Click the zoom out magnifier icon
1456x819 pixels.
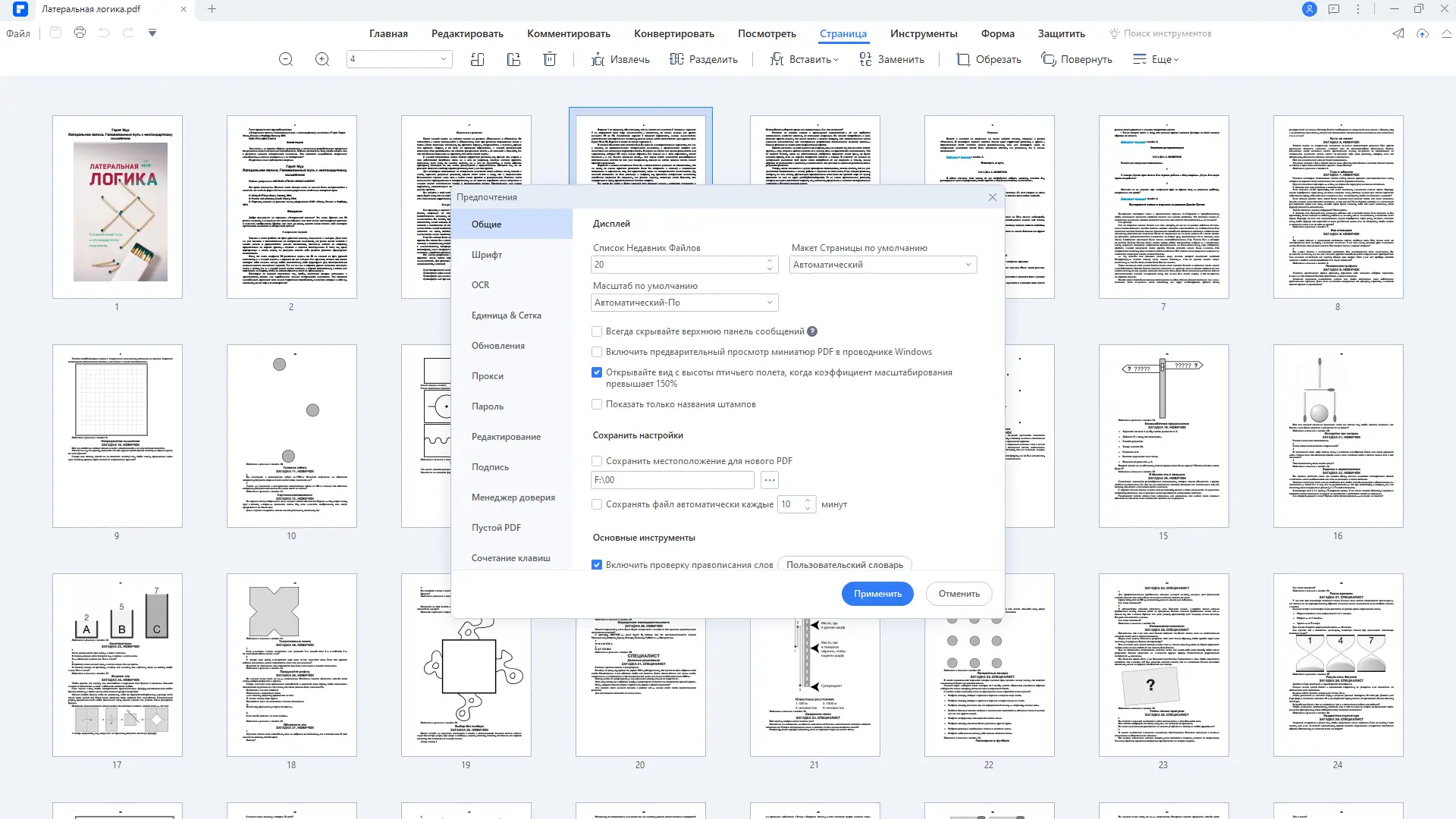coord(286,59)
